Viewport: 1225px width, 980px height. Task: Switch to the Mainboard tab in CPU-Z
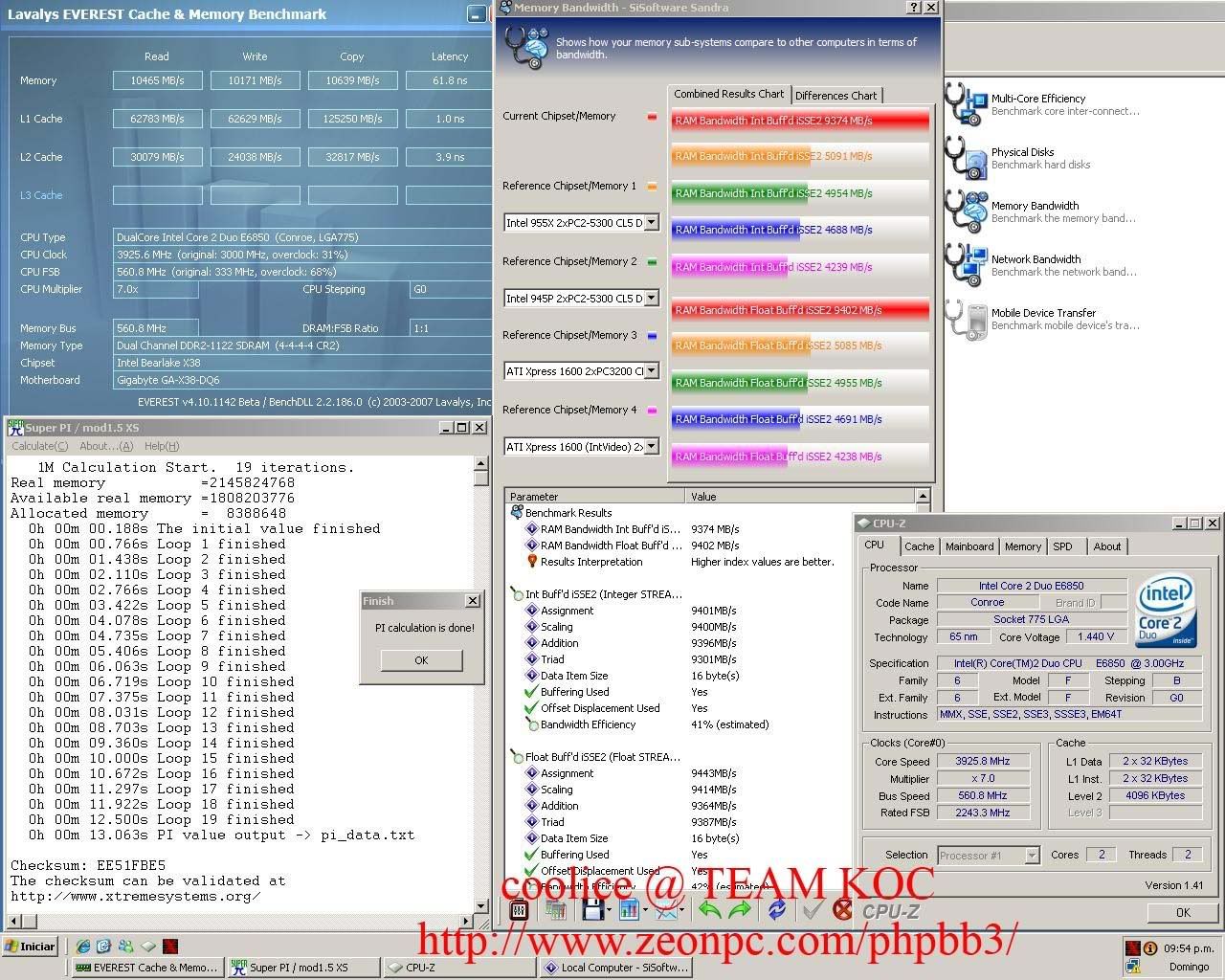click(x=969, y=546)
